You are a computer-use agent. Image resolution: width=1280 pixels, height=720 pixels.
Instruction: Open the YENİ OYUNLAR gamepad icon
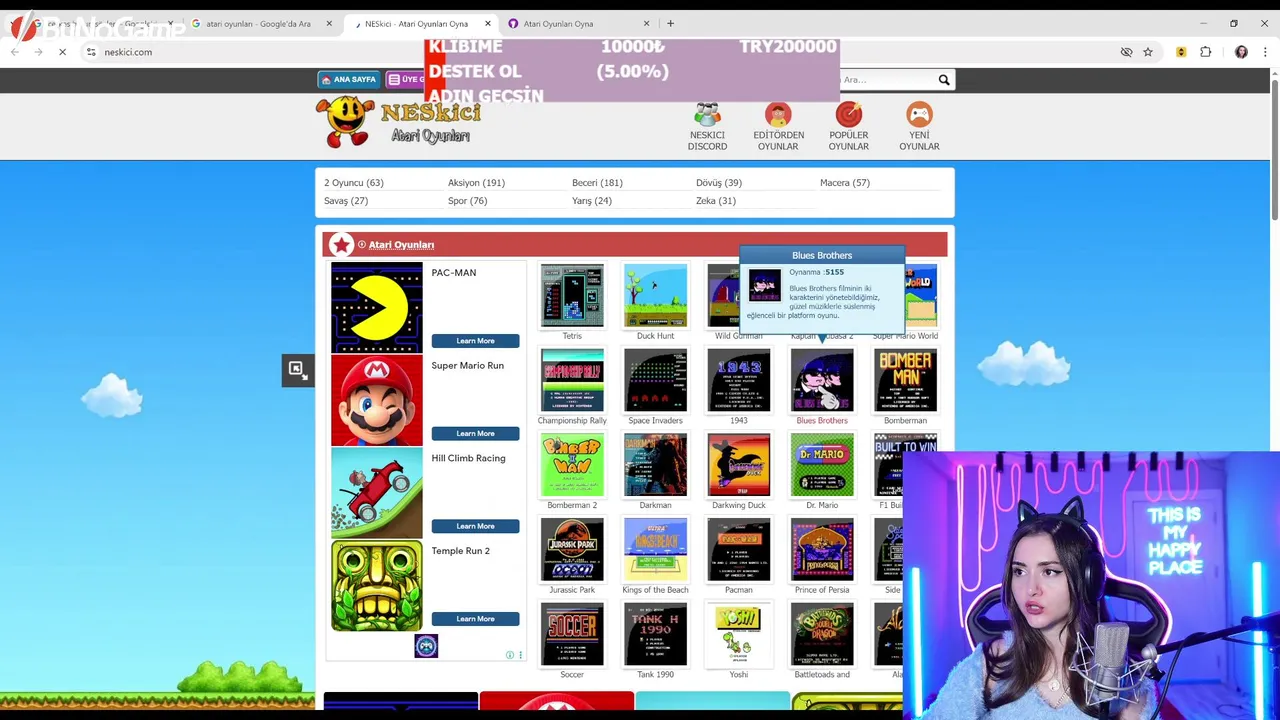coord(919,114)
